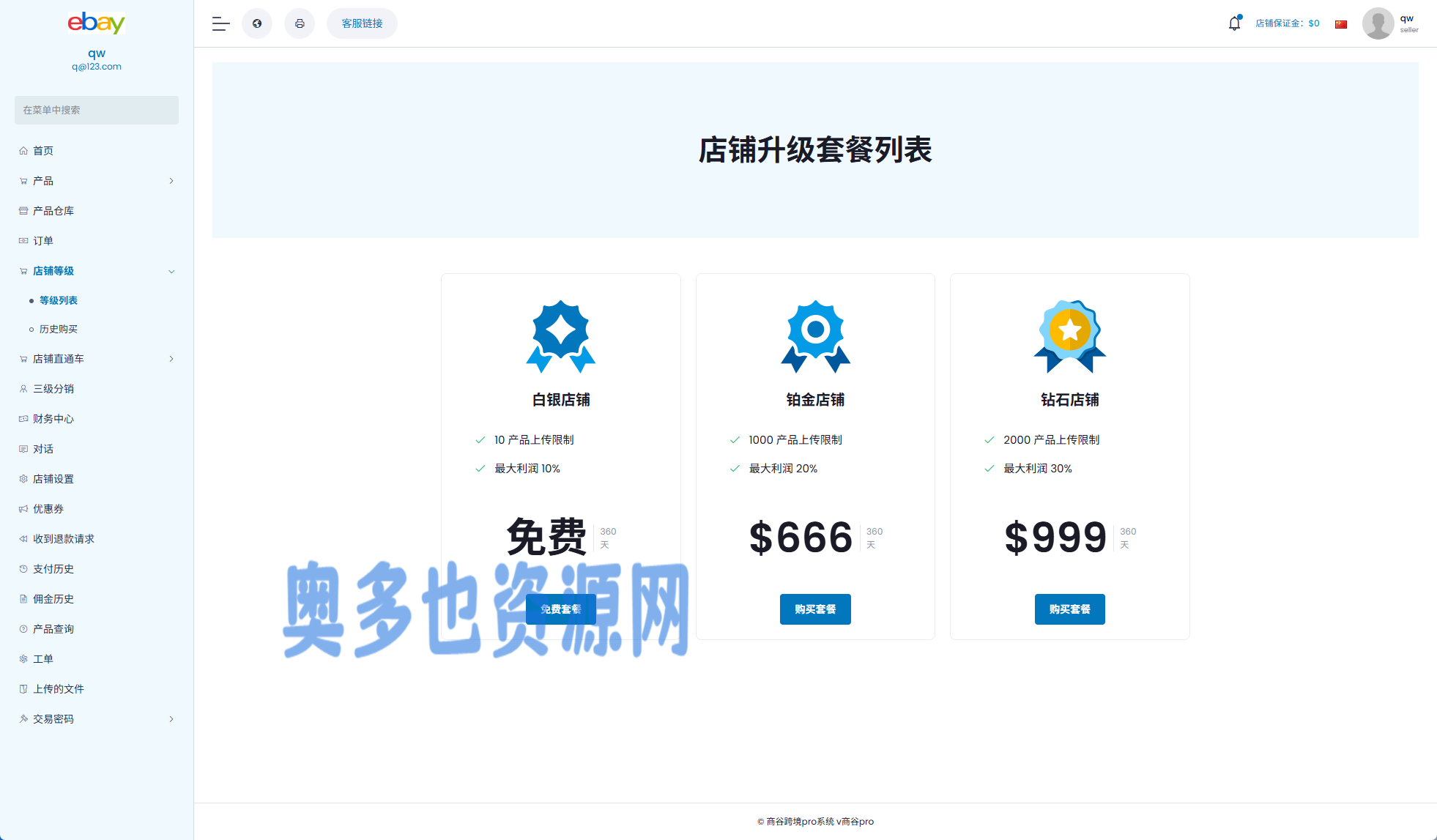Click the hamburger menu toggle icon

[220, 23]
